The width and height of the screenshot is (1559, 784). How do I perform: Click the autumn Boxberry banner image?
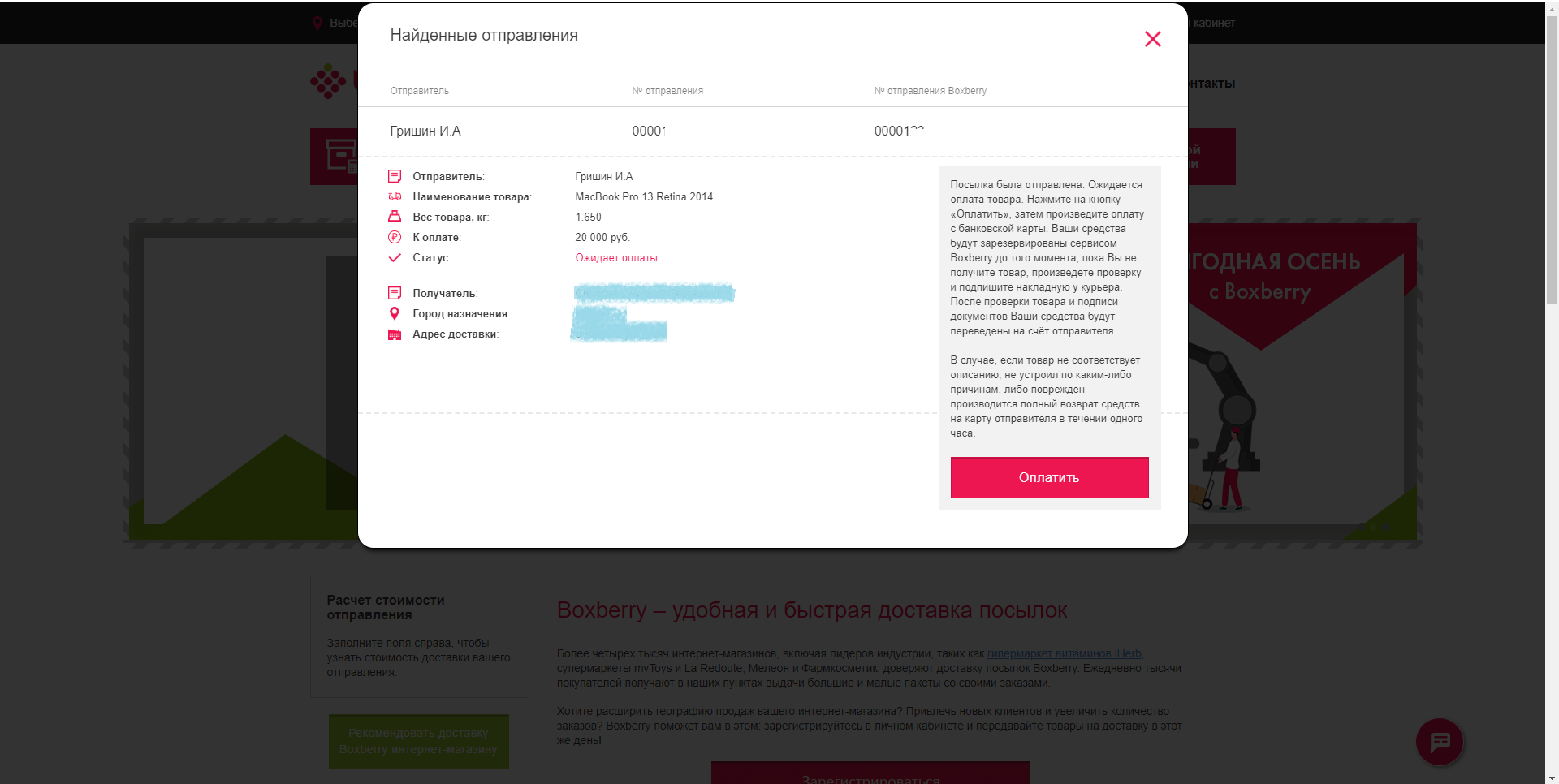pos(1304,381)
